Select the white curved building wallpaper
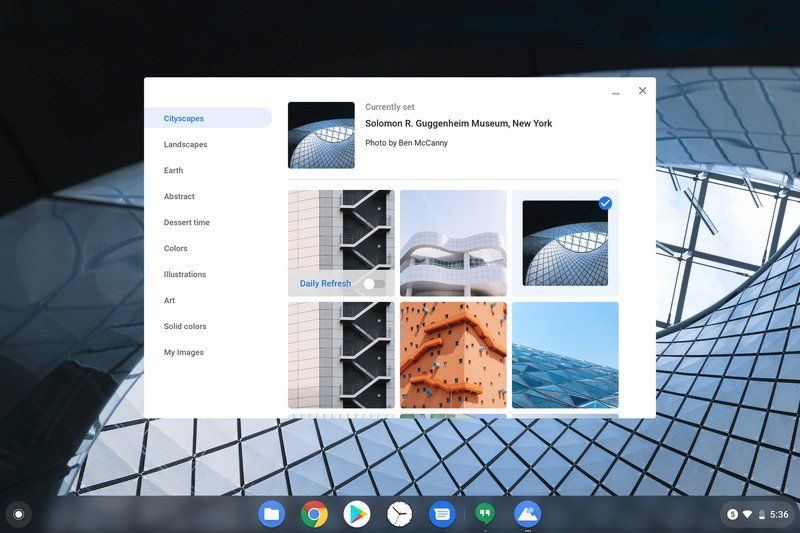Viewport: 800px width, 533px height. 453,243
